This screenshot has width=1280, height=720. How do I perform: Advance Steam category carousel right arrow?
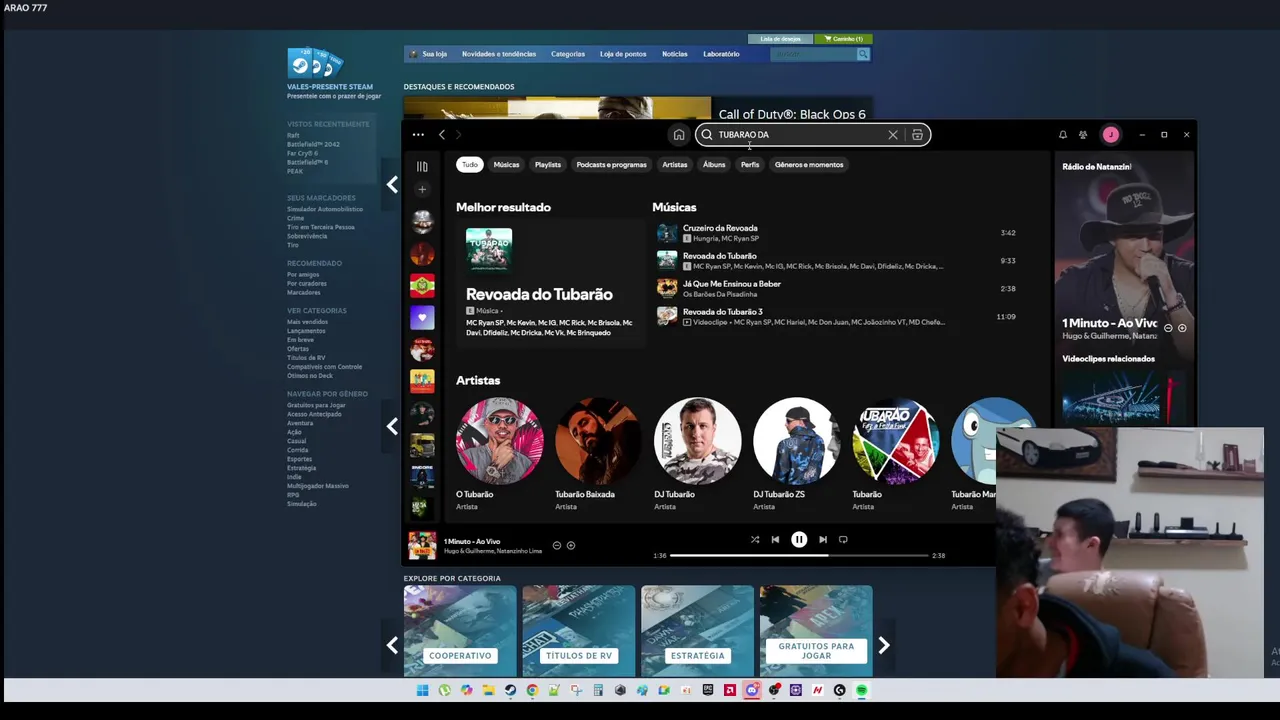(x=884, y=645)
